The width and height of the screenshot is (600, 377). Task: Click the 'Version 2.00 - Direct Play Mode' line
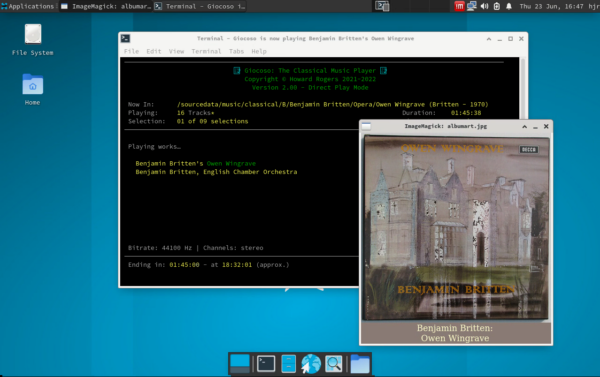point(310,88)
